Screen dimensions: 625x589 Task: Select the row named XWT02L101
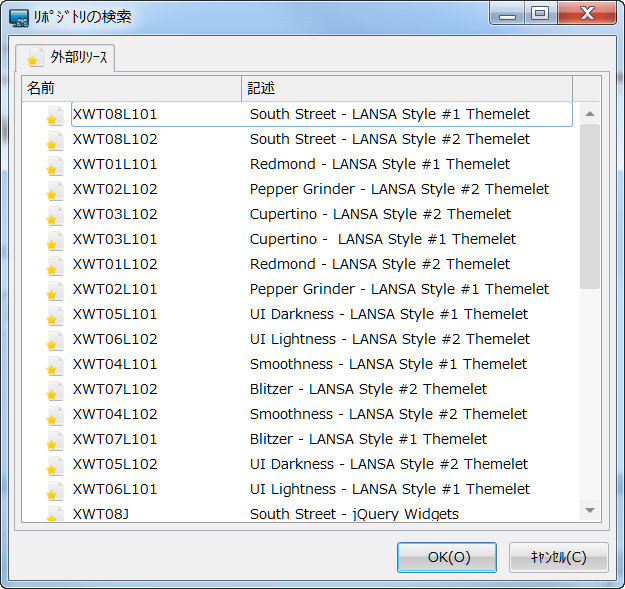(297, 289)
